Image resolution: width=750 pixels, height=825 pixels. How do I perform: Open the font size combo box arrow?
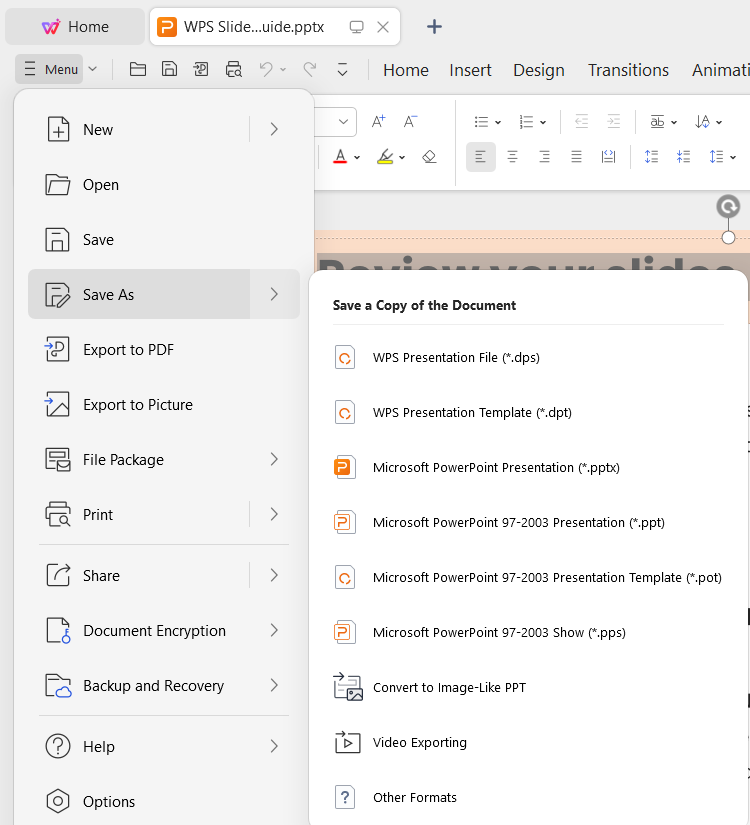point(343,122)
